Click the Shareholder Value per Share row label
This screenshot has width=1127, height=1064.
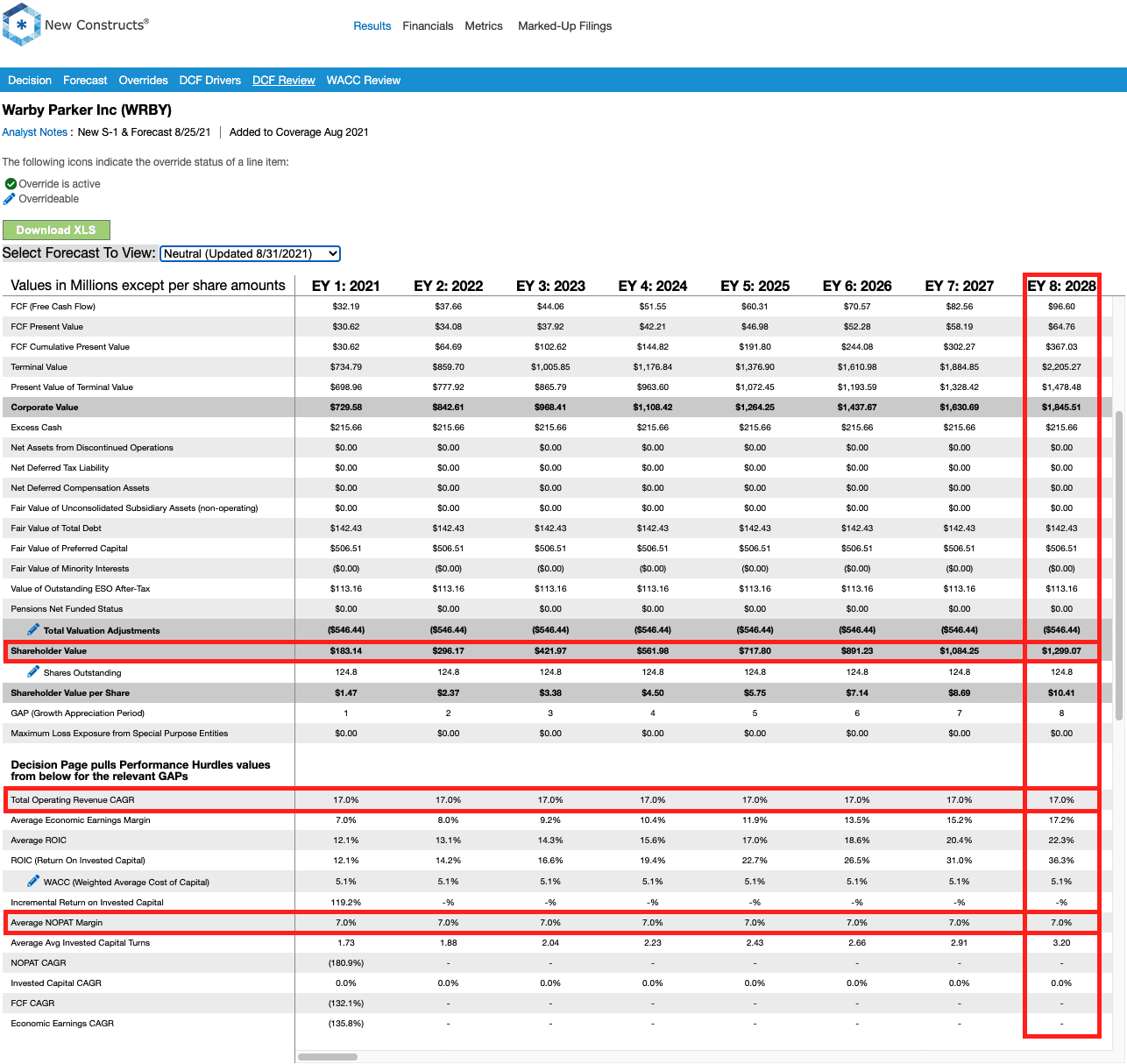click(70, 693)
